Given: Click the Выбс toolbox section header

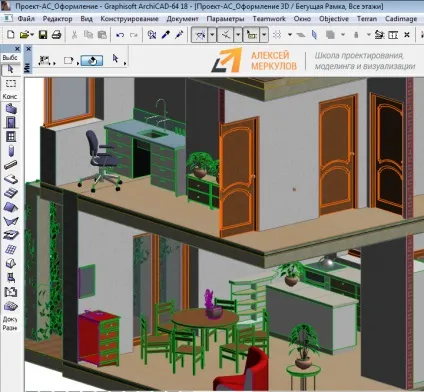Looking at the screenshot, I should pos(10,58).
